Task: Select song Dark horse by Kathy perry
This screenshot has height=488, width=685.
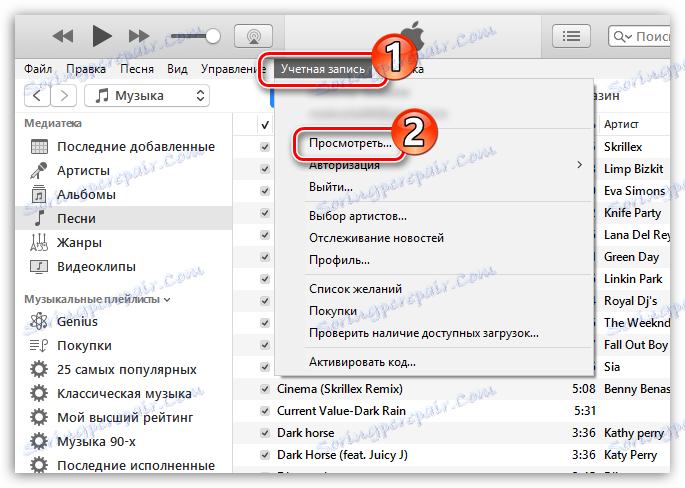Action: 306,433
